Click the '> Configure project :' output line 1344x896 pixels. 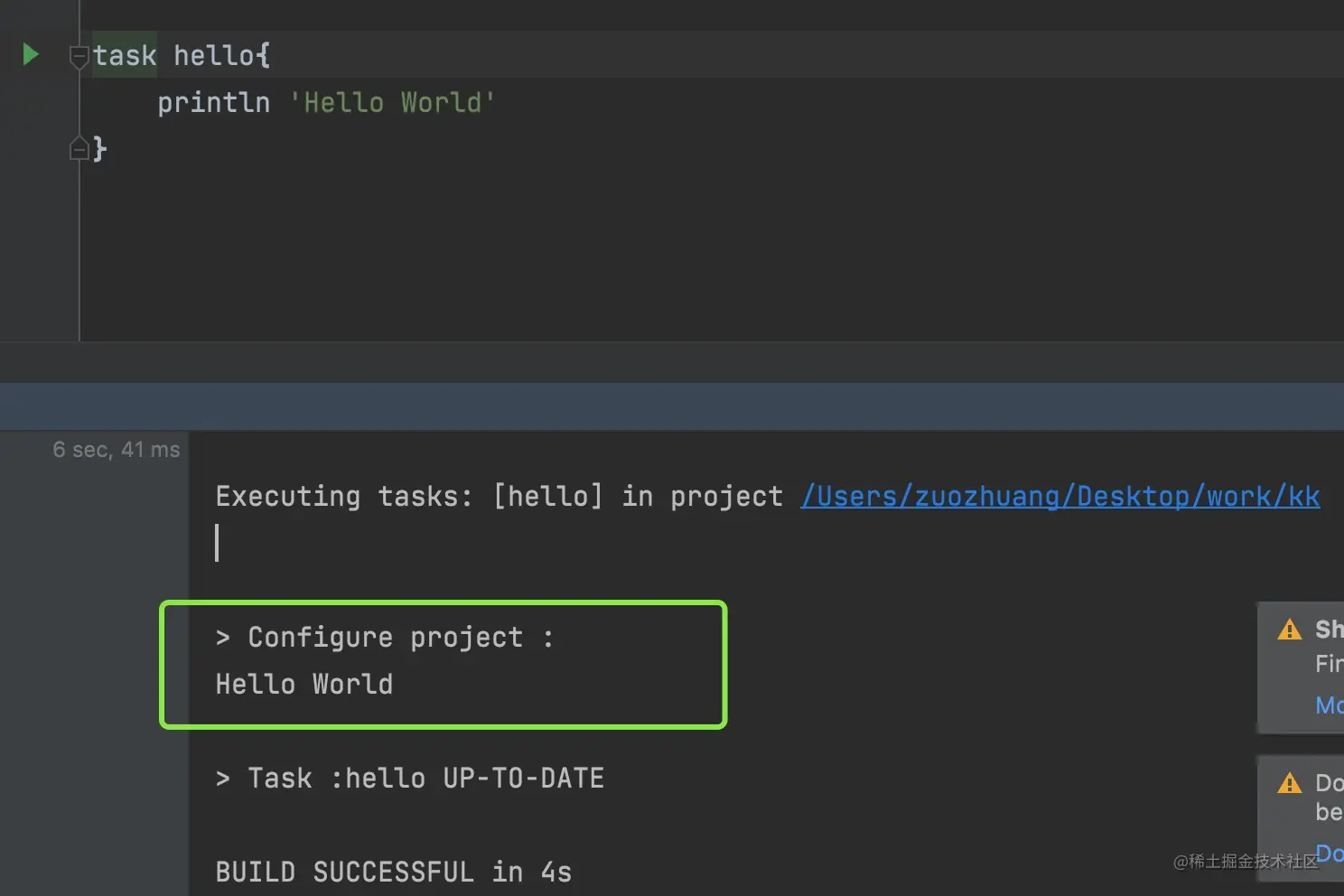(385, 638)
